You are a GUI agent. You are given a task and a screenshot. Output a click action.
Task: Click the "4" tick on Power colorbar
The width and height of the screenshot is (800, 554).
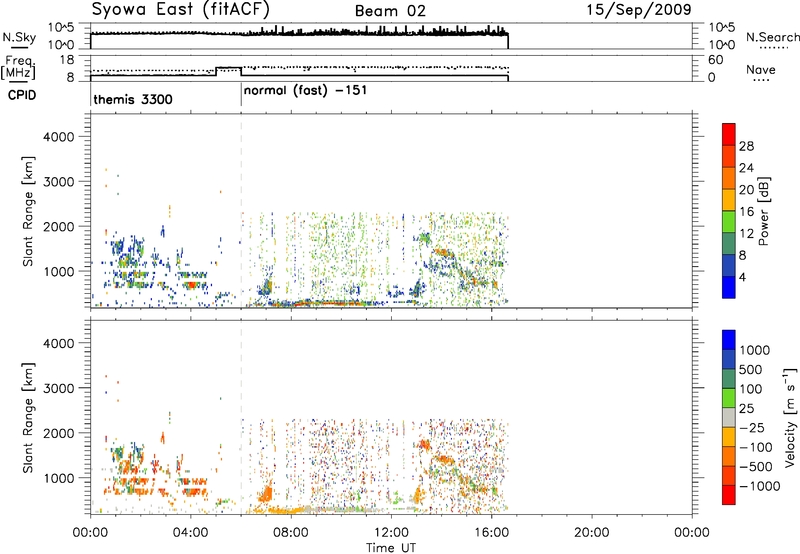742,277
